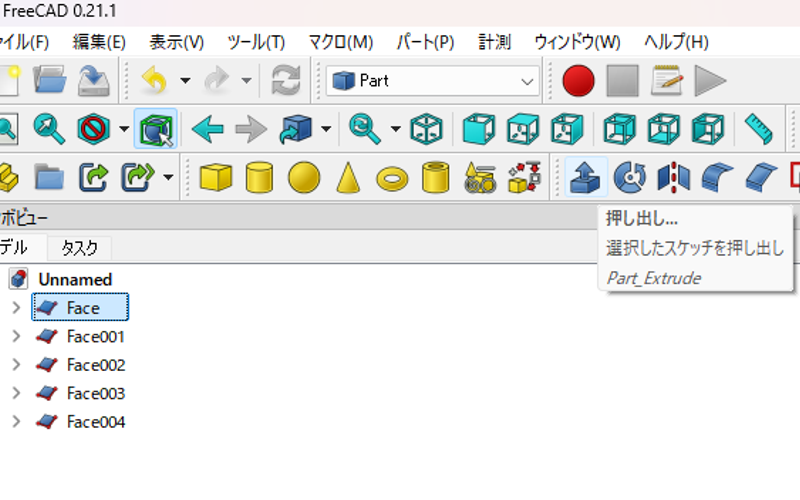Screen dimensions: 800x500
Task: Click the Extrude tool icon
Action: pyautogui.click(x=586, y=177)
